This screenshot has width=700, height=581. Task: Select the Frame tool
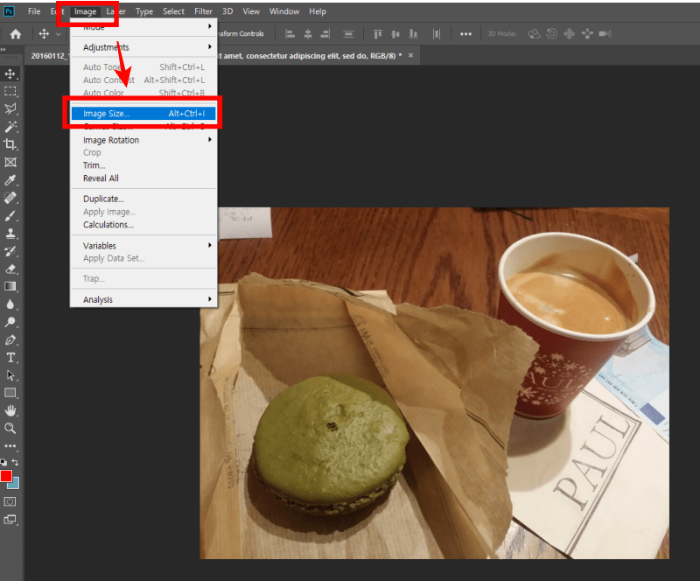pyautogui.click(x=10, y=162)
